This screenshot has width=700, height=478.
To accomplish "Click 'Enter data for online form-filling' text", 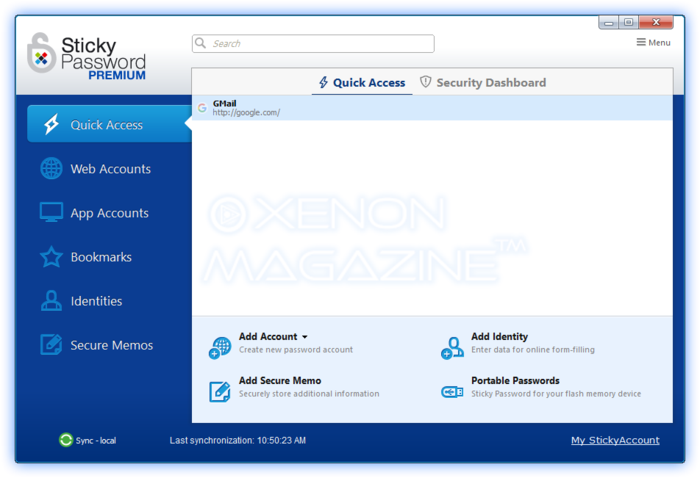I will tap(533, 349).
